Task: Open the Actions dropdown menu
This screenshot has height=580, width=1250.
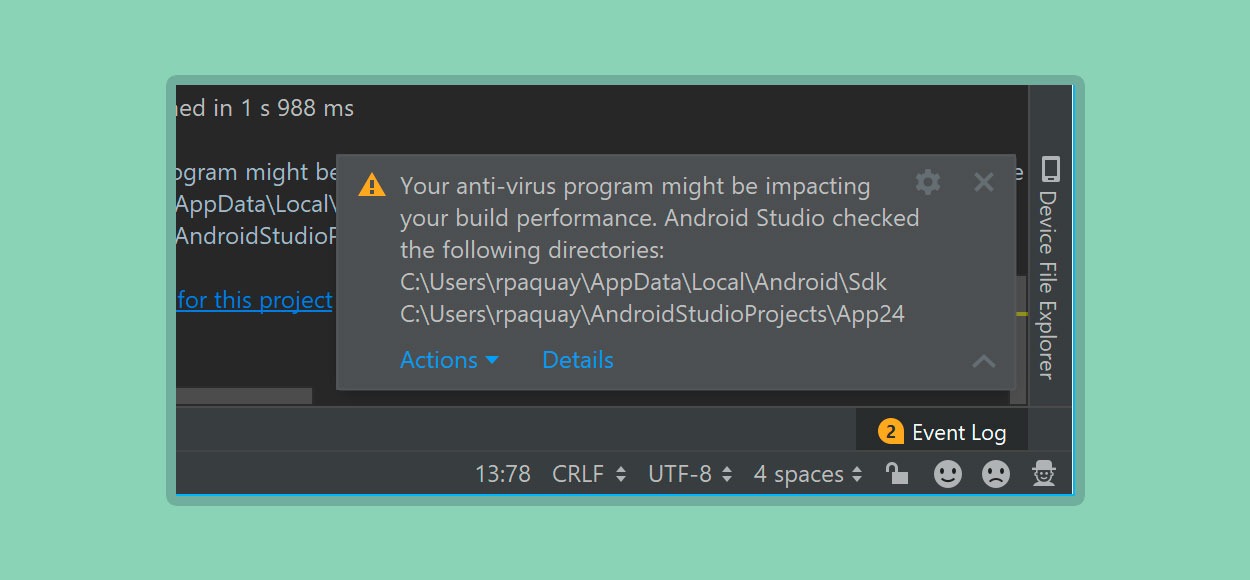Action: (449, 360)
